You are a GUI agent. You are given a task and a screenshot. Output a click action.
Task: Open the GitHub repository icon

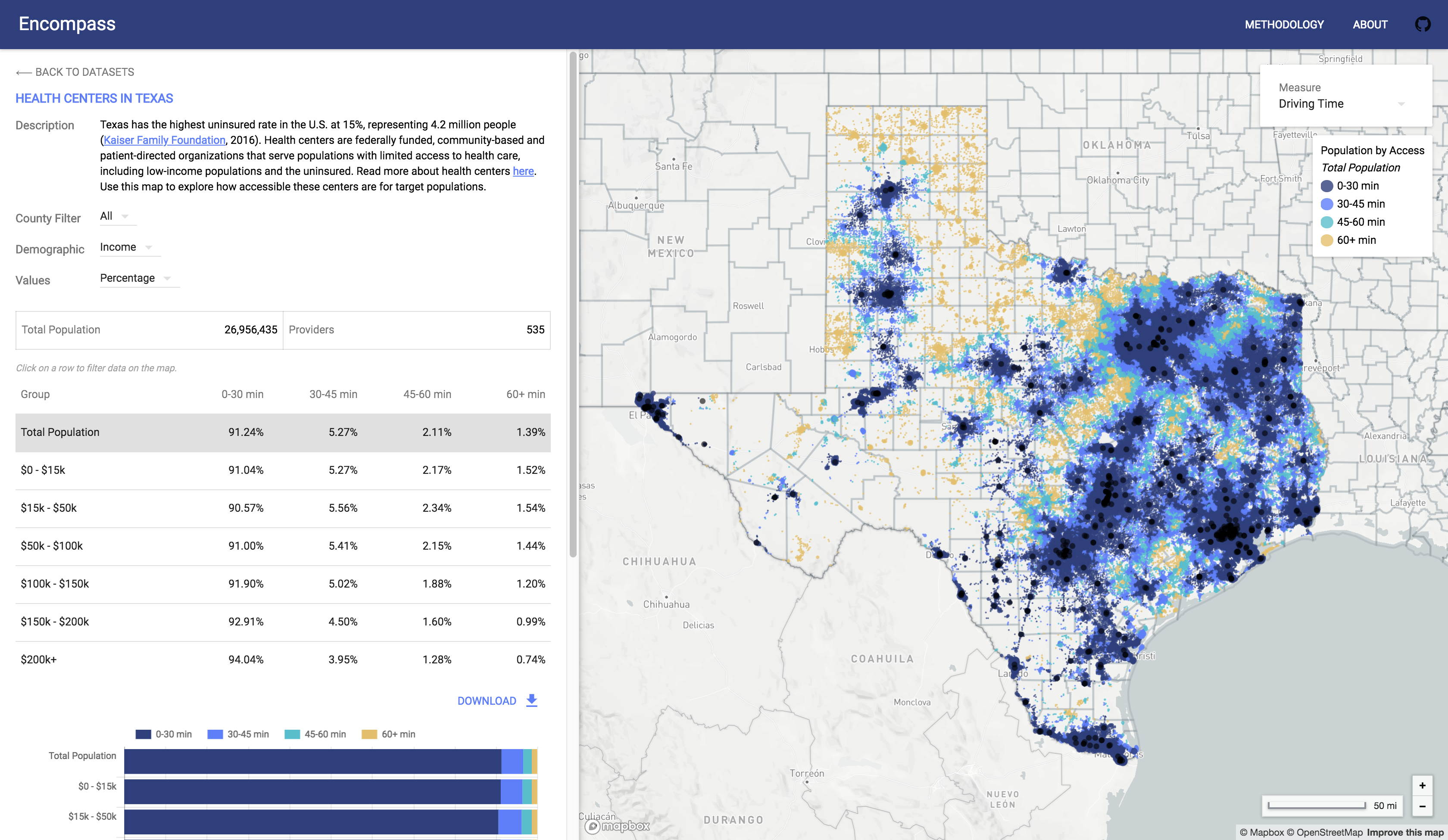1422,24
